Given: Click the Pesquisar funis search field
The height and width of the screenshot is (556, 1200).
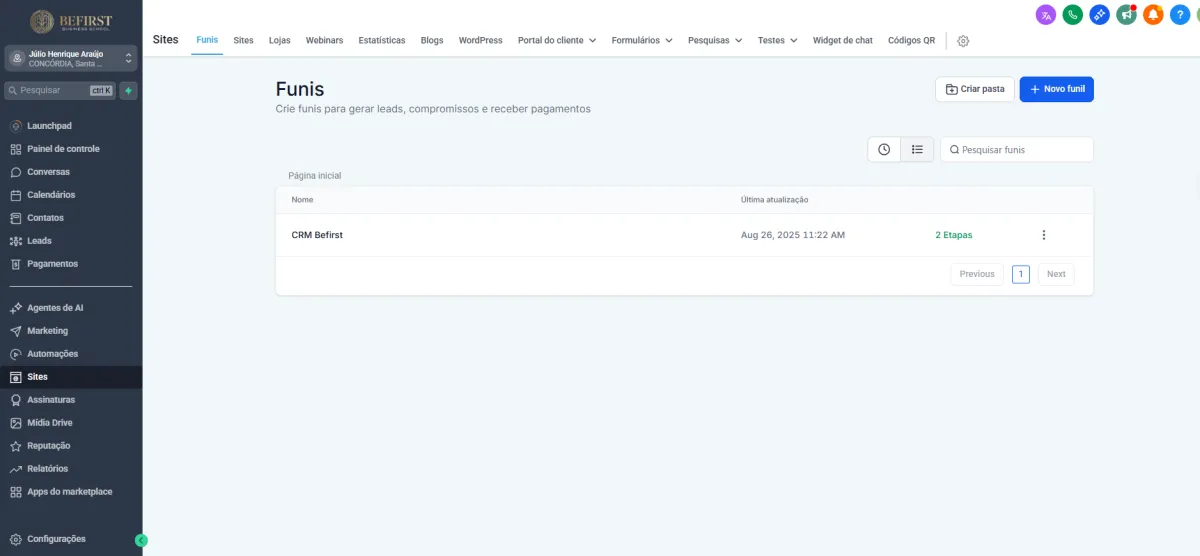Looking at the screenshot, I should pos(1017,149).
